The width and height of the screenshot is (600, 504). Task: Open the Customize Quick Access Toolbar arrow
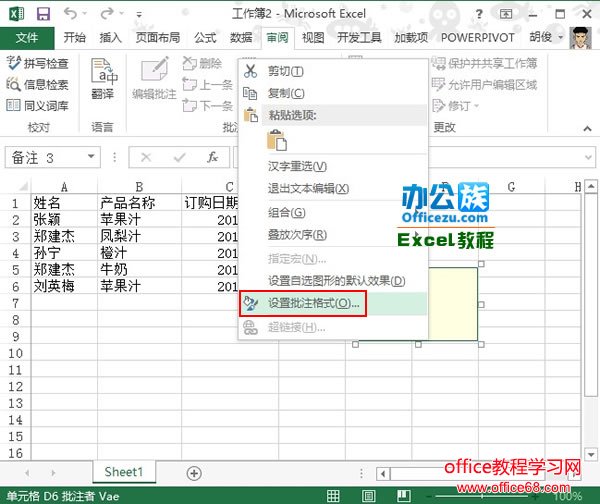click(x=139, y=15)
